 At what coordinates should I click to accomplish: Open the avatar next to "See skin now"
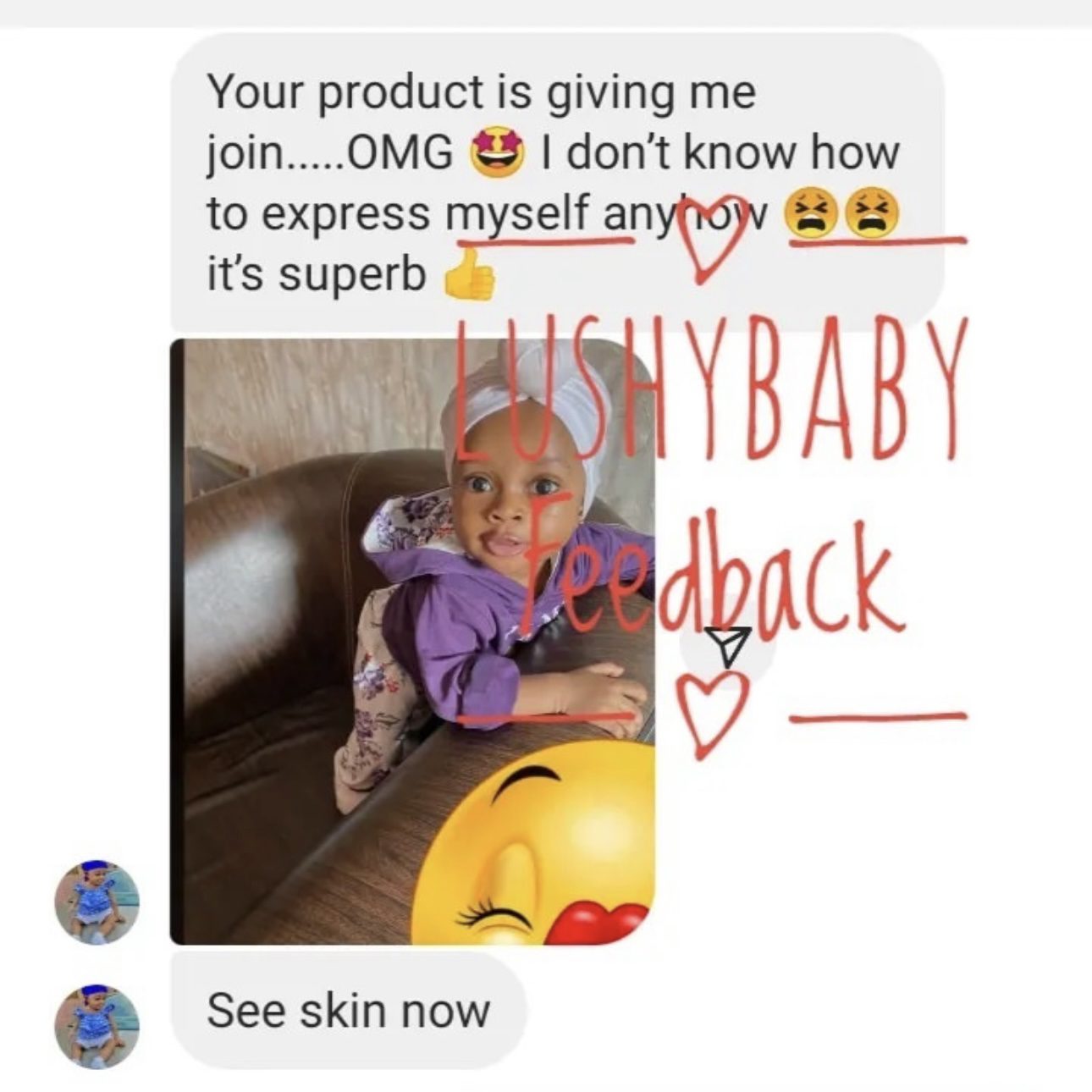97,1026
